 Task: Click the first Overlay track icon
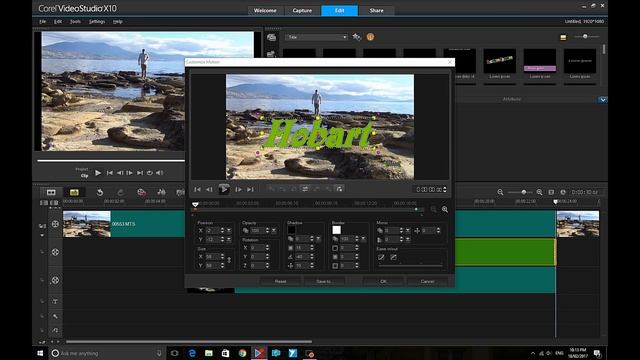point(55,252)
